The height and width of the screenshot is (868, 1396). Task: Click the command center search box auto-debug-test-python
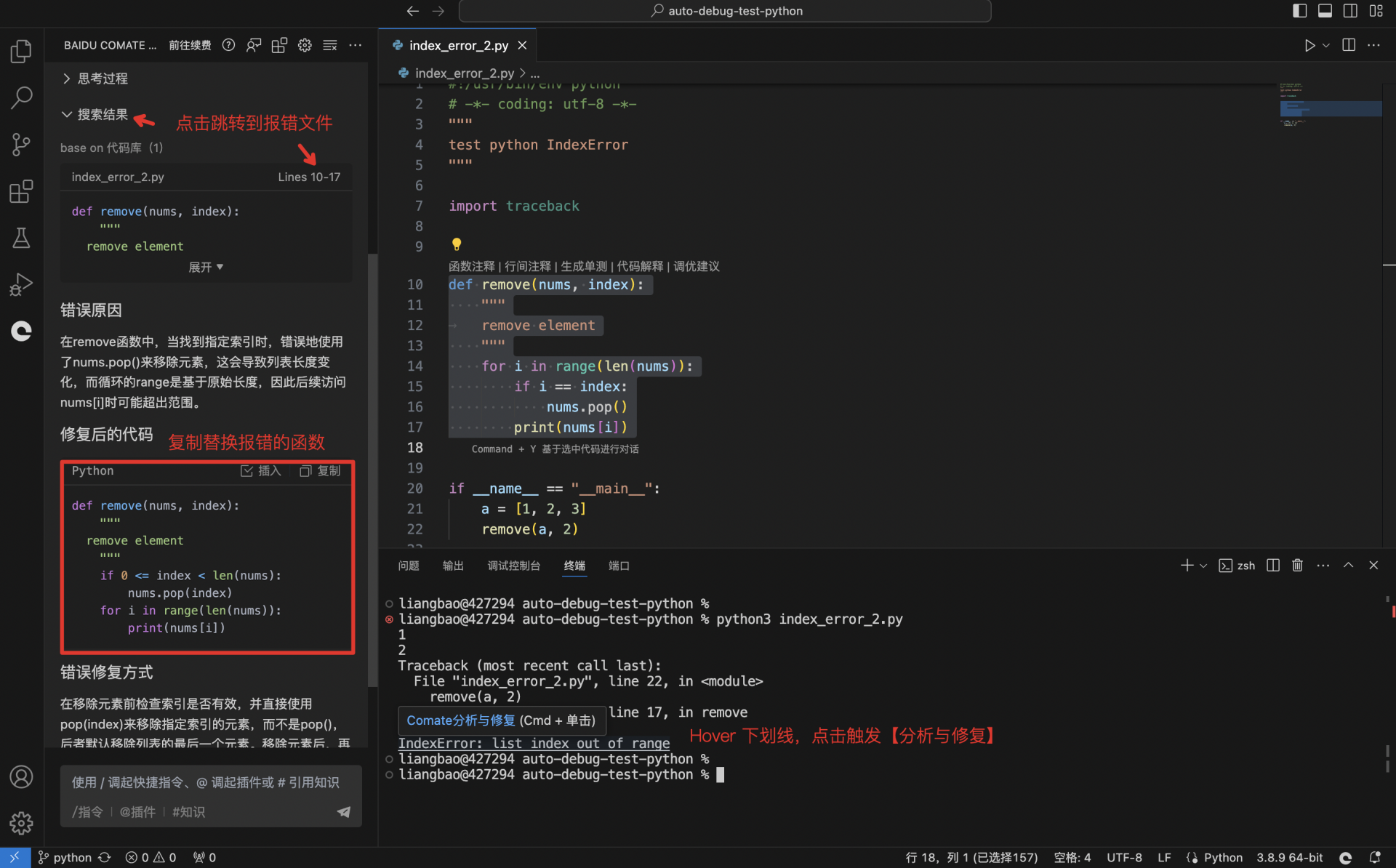[725, 11]
